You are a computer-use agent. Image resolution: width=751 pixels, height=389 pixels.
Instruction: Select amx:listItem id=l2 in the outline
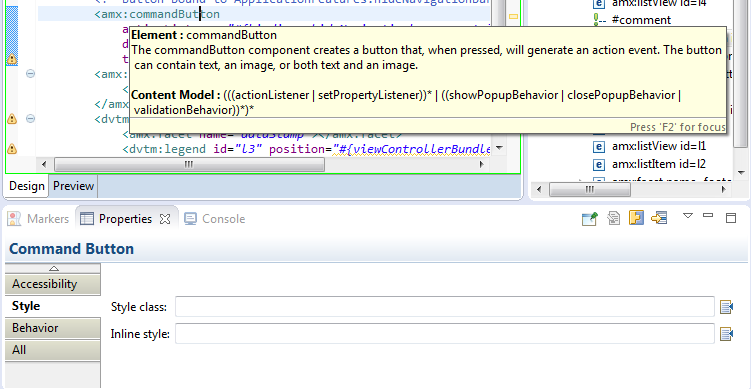[x=659, y=164]
